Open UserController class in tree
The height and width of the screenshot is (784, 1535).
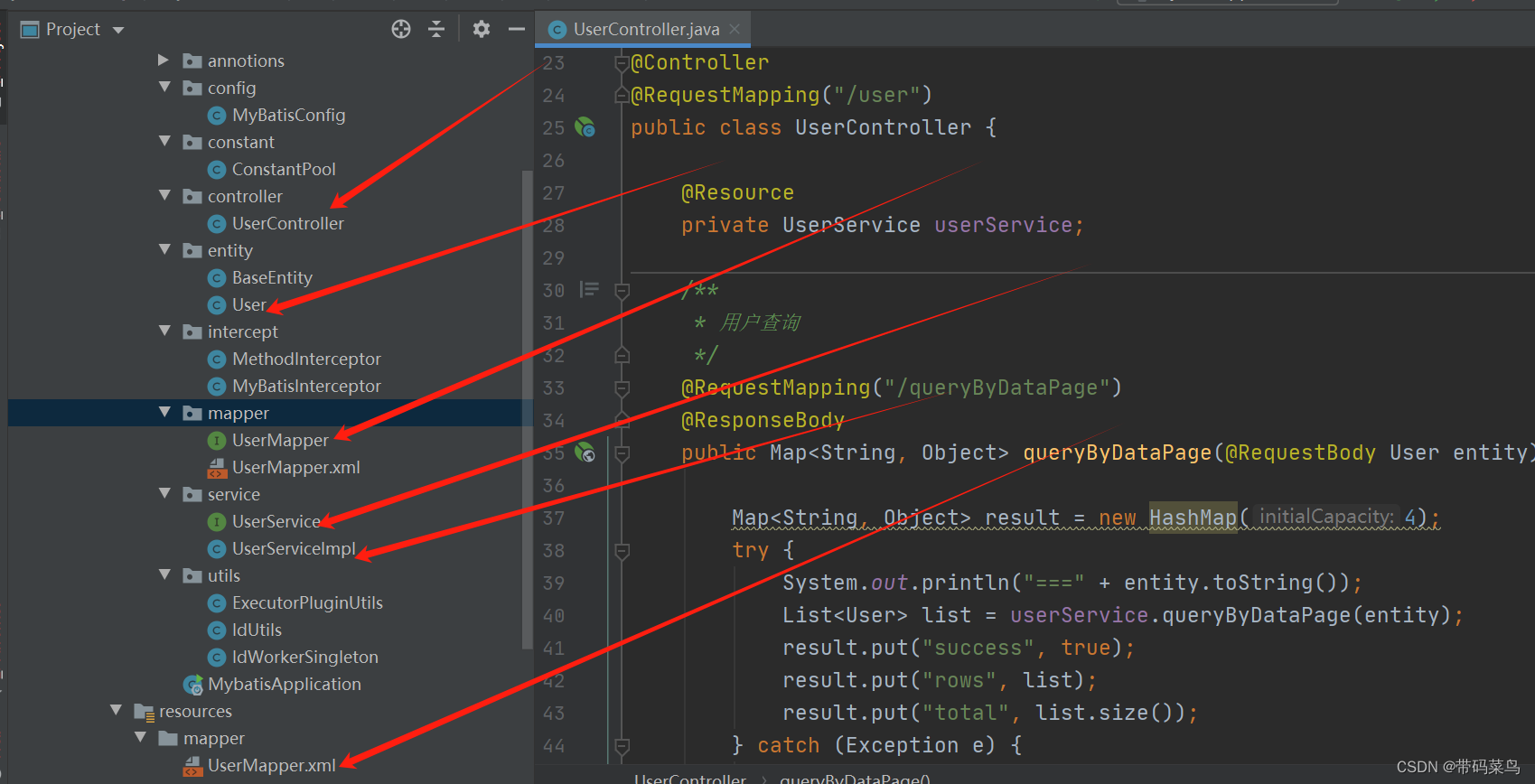[287, 223]
